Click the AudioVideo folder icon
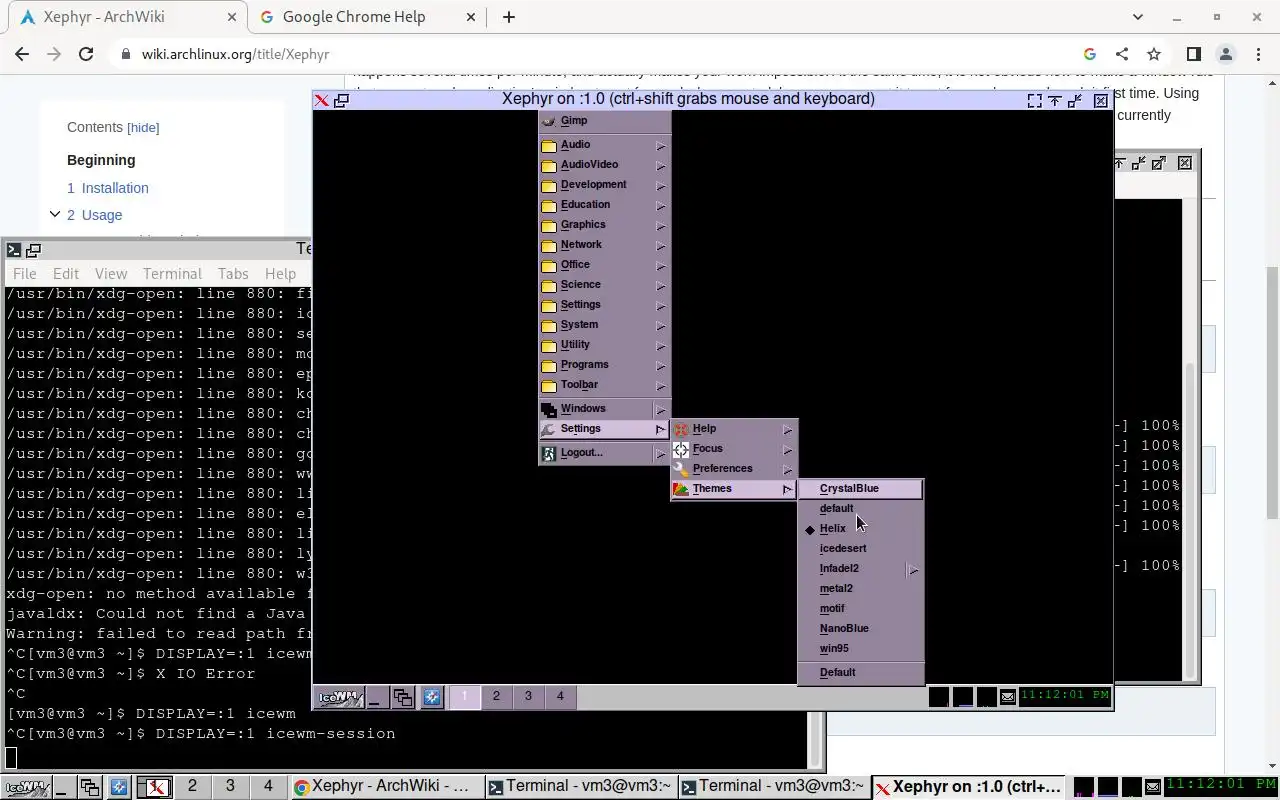This screenshot has width=1280, height=800. point(549,165)
